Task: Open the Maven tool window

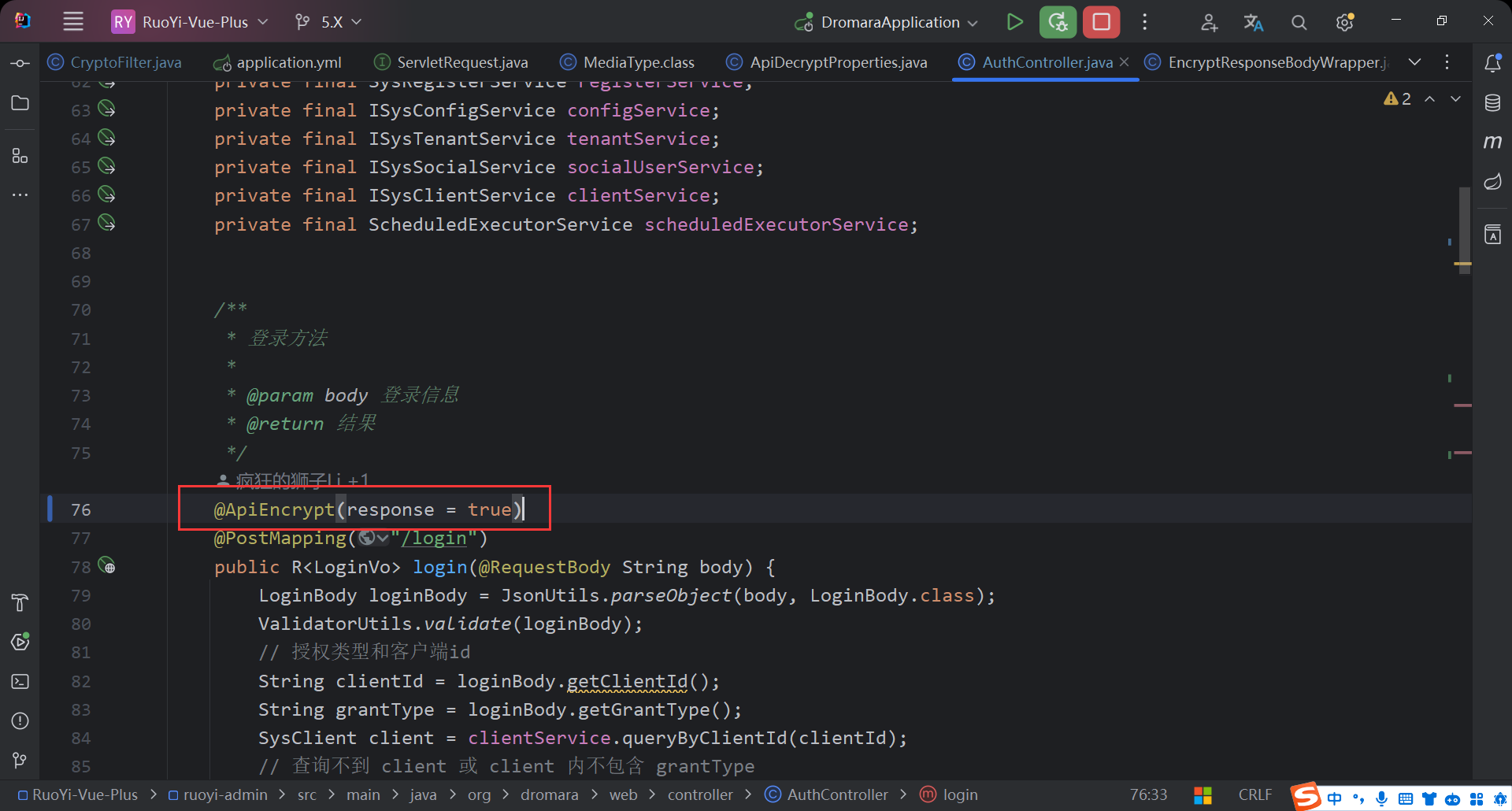Action: [1492, 142]
